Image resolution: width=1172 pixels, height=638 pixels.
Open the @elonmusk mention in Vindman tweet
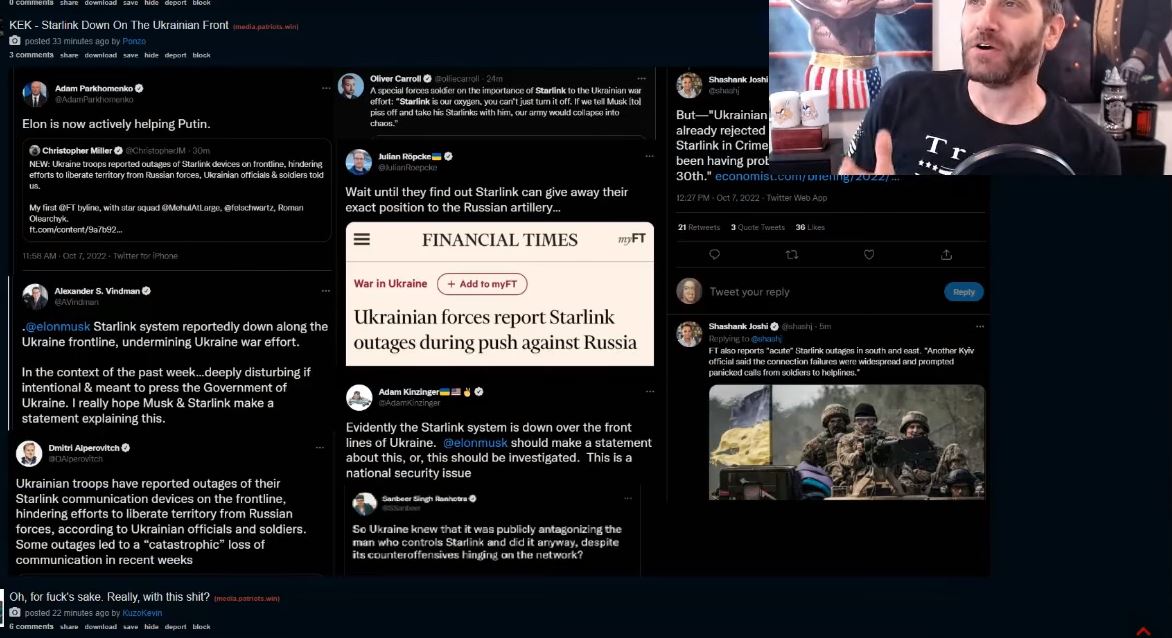58,326
